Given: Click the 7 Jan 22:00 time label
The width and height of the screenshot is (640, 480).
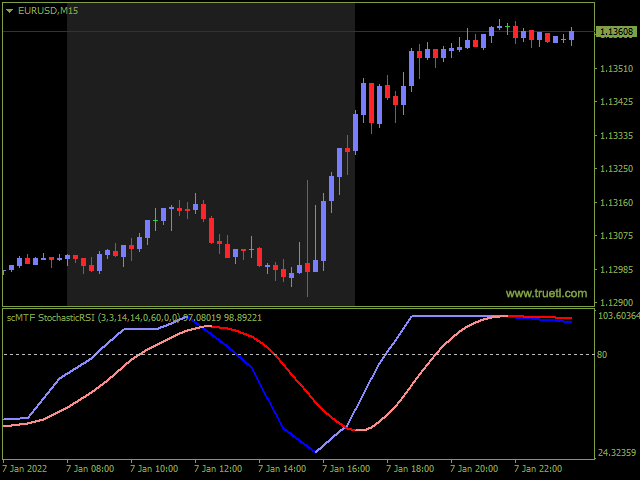Looking at the screenshot, I should pyautogui.click(x=538, y=469).
